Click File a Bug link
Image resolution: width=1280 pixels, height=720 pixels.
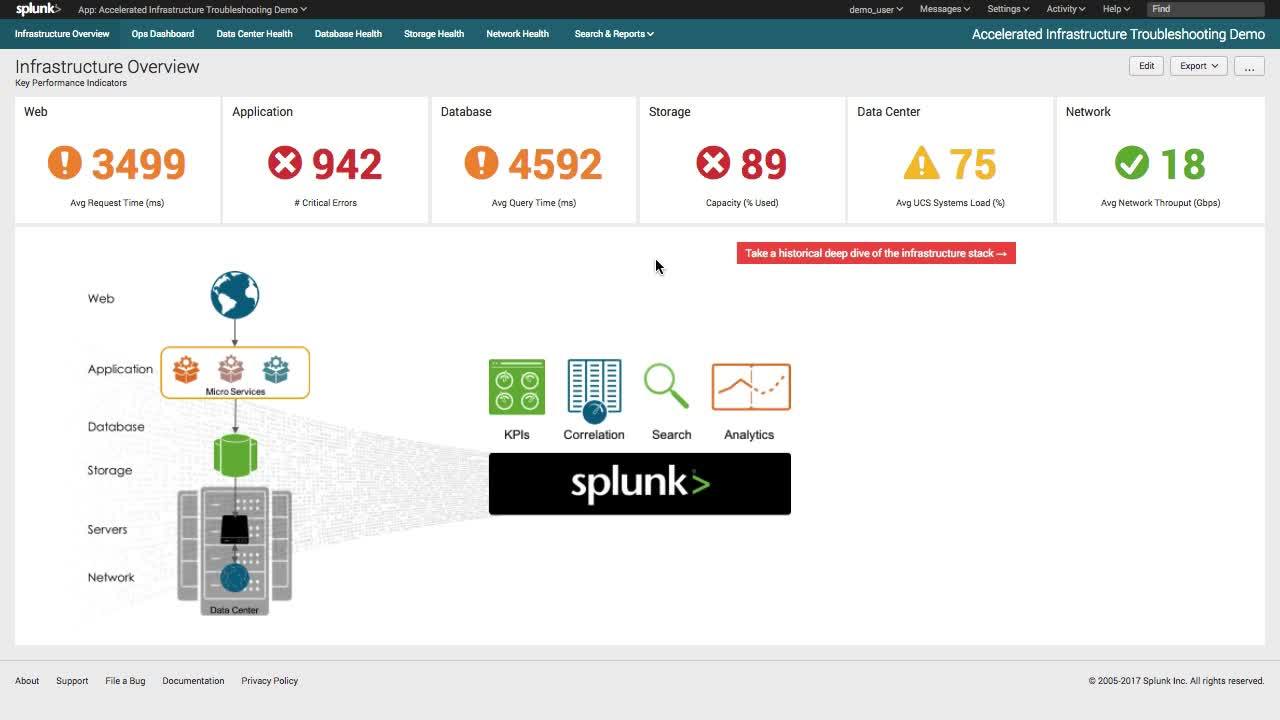125,681
